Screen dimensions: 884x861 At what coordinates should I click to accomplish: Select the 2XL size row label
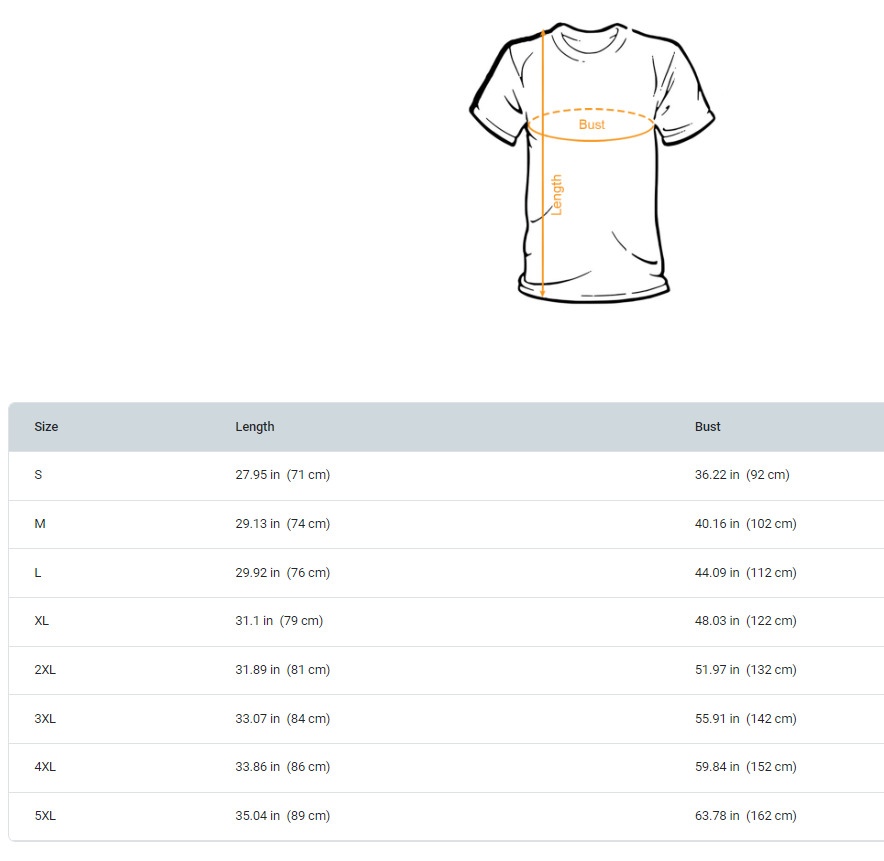point(45,670)
